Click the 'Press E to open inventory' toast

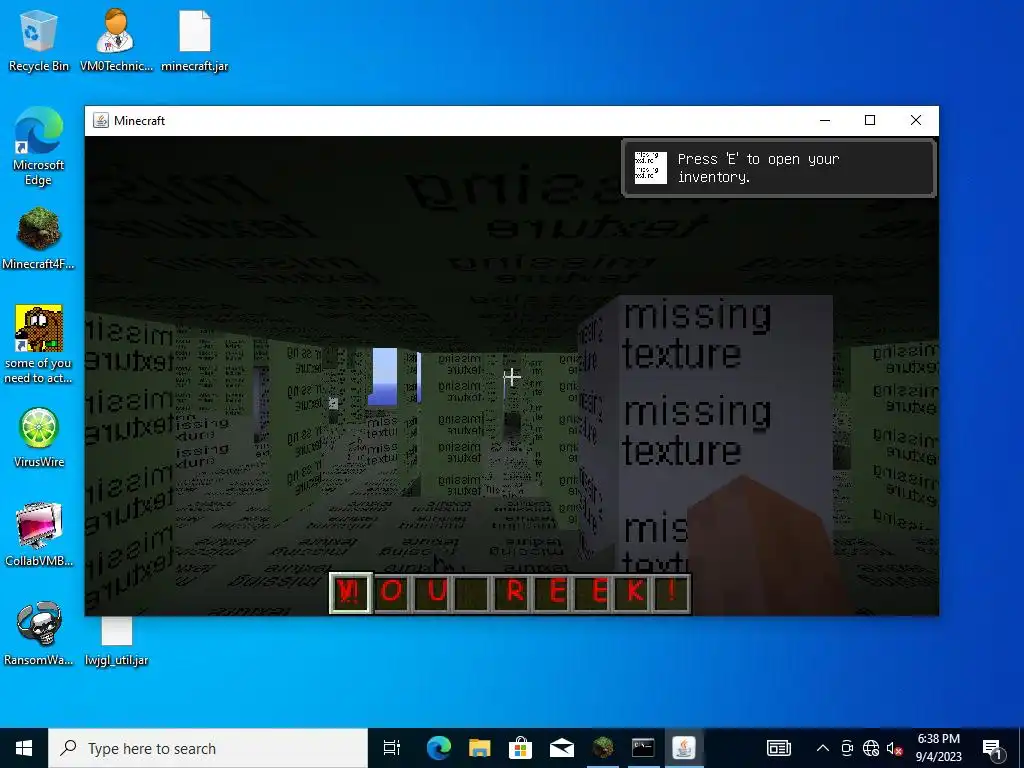pos(778,168)
